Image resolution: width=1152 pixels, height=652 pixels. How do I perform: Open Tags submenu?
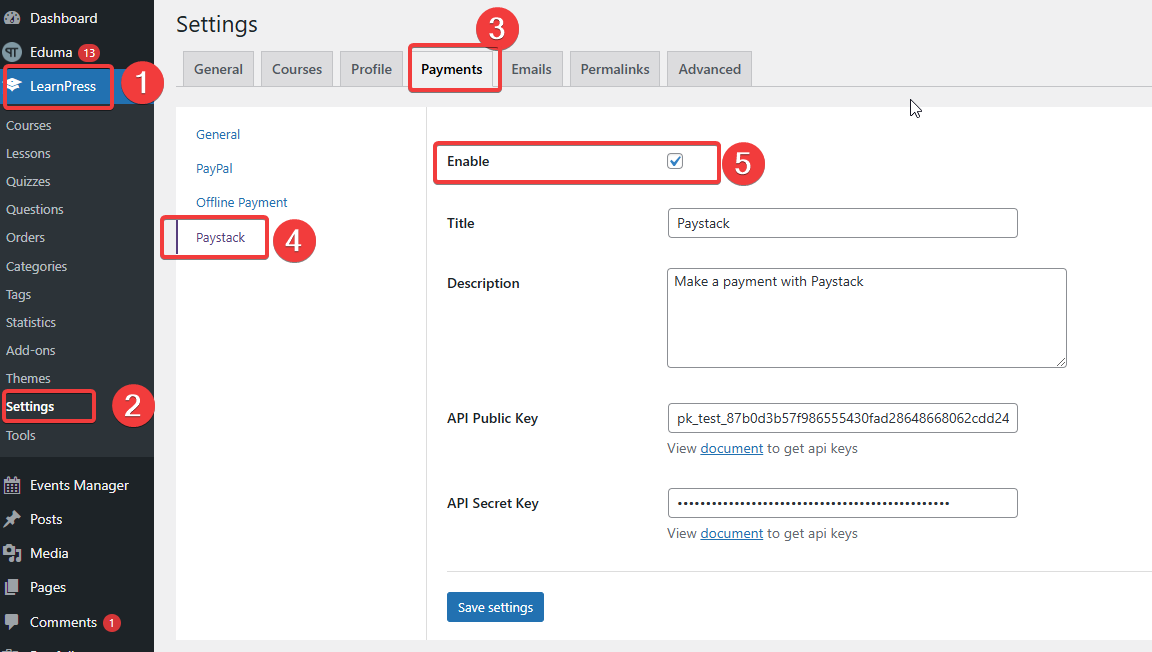click(x=18, y=295)
